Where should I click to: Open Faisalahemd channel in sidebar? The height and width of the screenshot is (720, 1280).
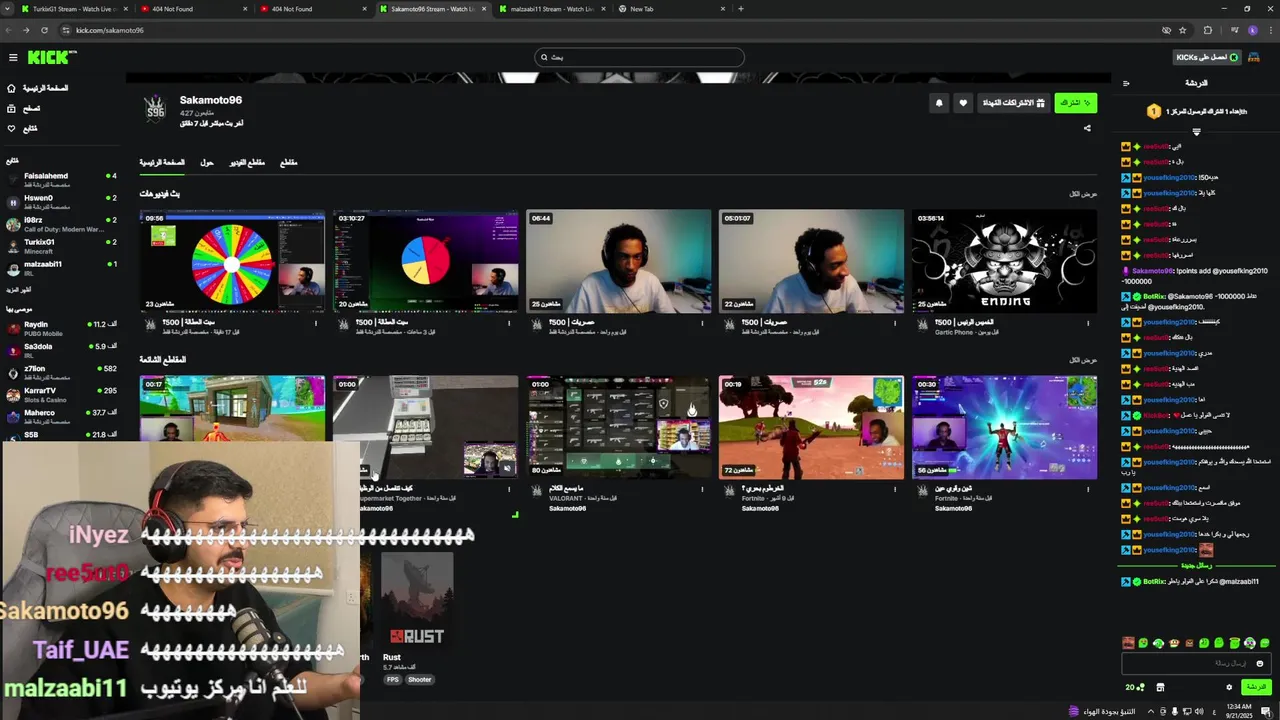[x=62, y=180]
